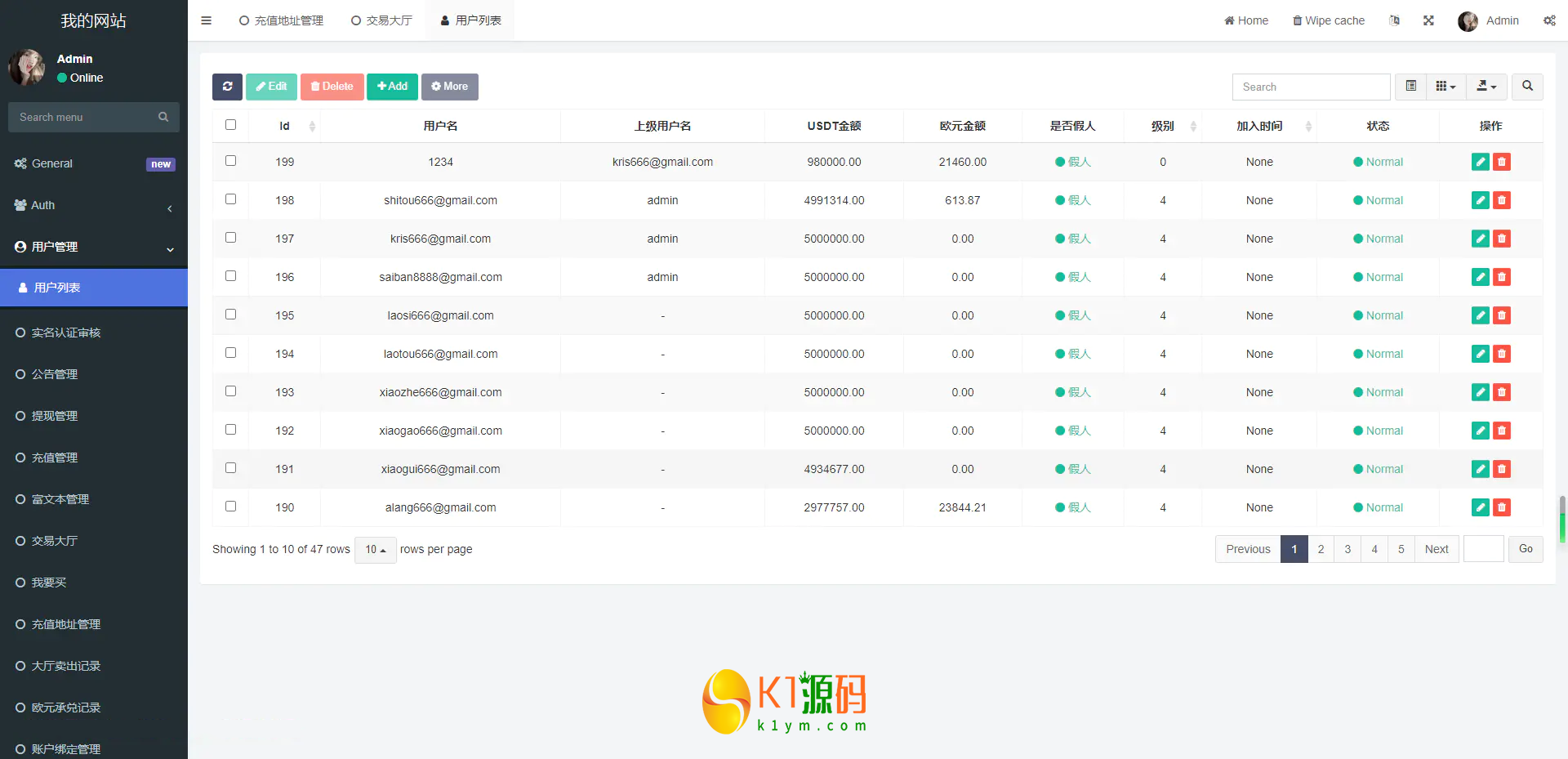Click the refresh table icon button
1568x759 pixels.
click(x=227, y=87)
